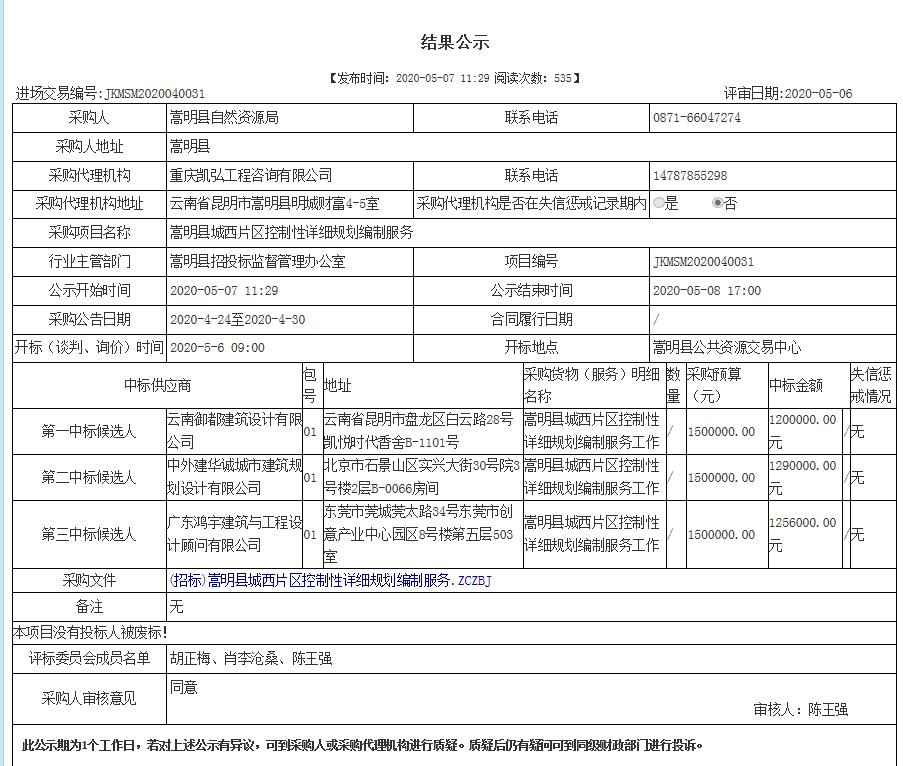This screenshot has height=766, width=903.
Task: Click the 结果公示 page title
Action: pyautogui.click(x=455, y=42)
